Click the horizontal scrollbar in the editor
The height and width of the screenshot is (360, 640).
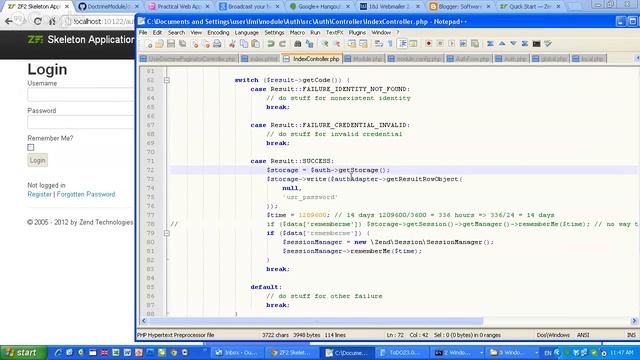coord(315,321)
